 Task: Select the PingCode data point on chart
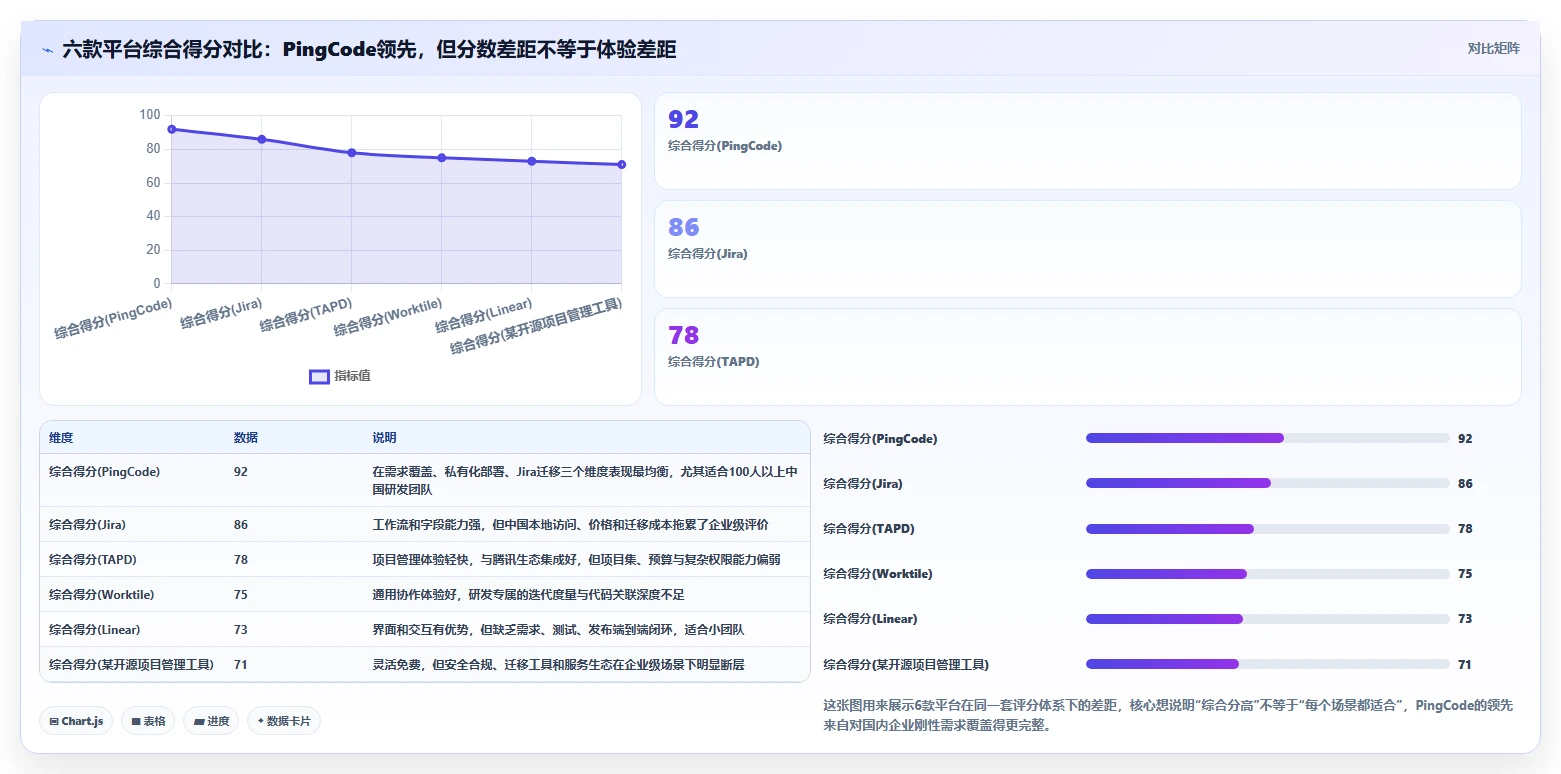172,129
